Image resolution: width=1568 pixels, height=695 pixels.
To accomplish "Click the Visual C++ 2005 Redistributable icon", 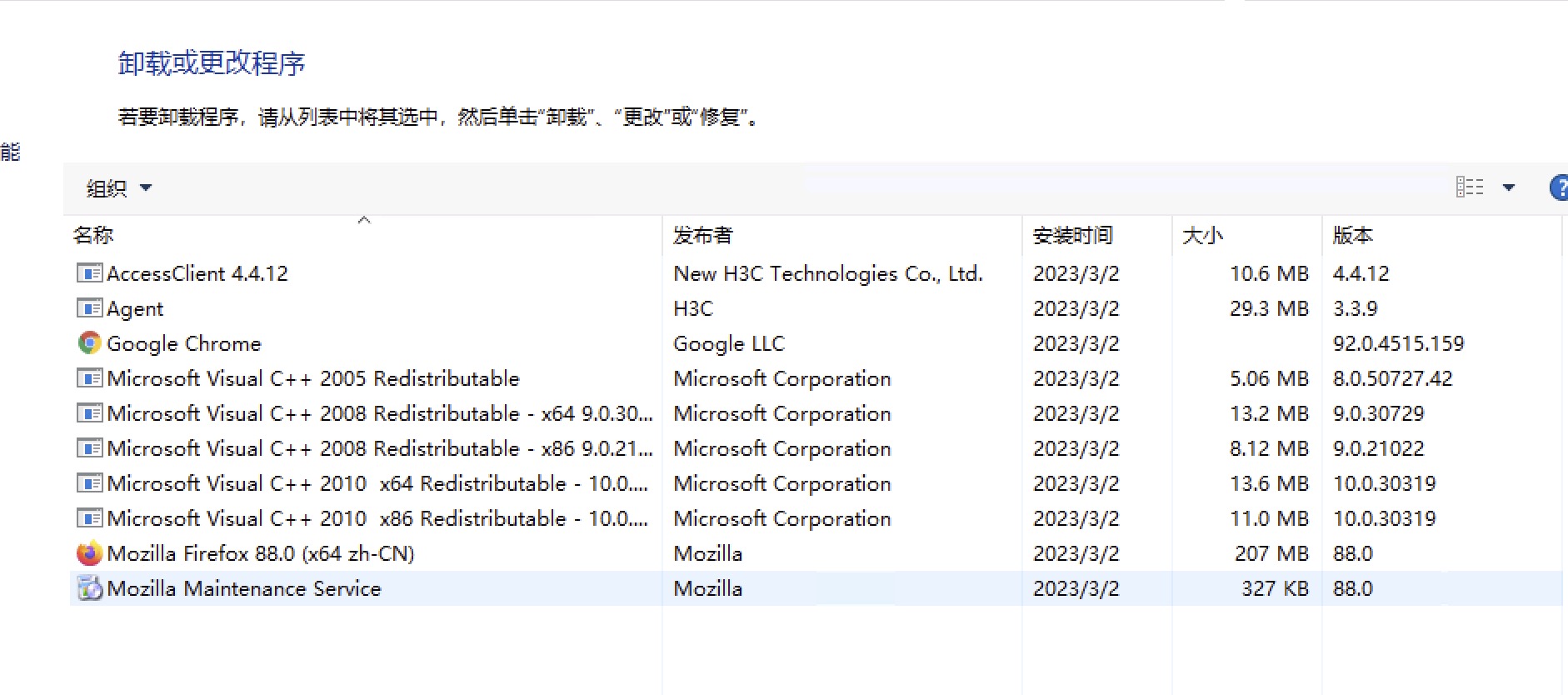I will pos(89,378).
